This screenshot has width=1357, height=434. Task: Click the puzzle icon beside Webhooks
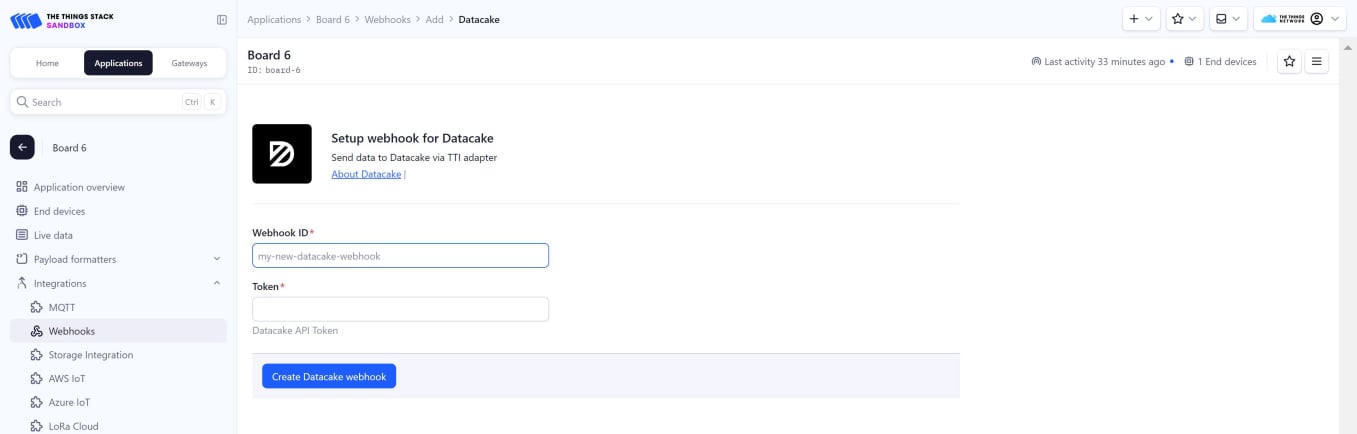[x=37, y=331]
